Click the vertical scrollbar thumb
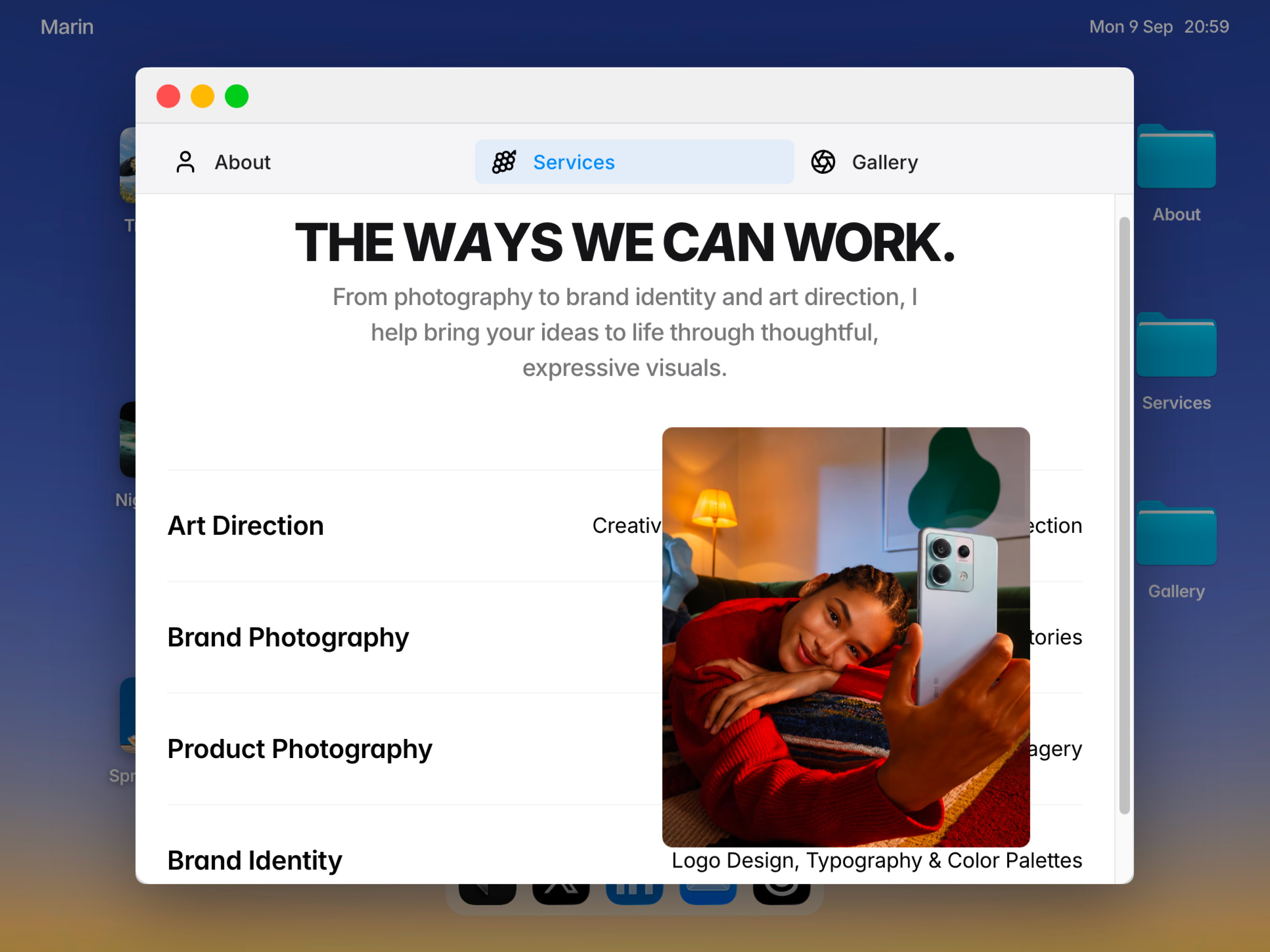 pos(1124,515)
